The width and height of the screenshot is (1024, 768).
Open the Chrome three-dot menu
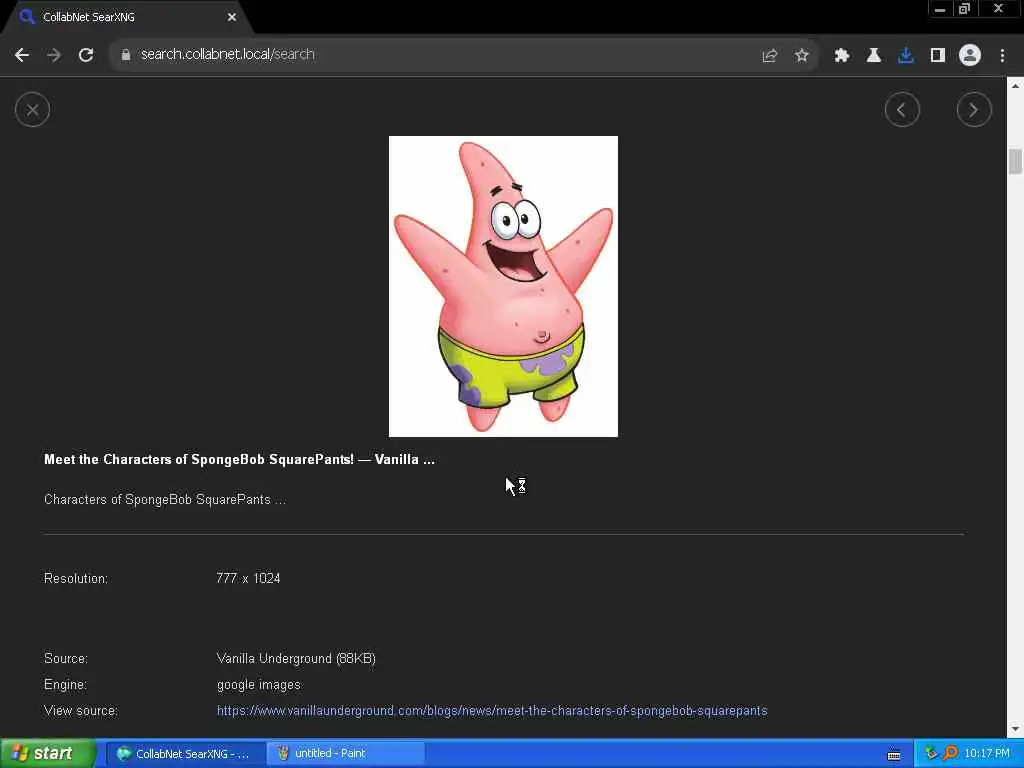(x=1002, y=56)
